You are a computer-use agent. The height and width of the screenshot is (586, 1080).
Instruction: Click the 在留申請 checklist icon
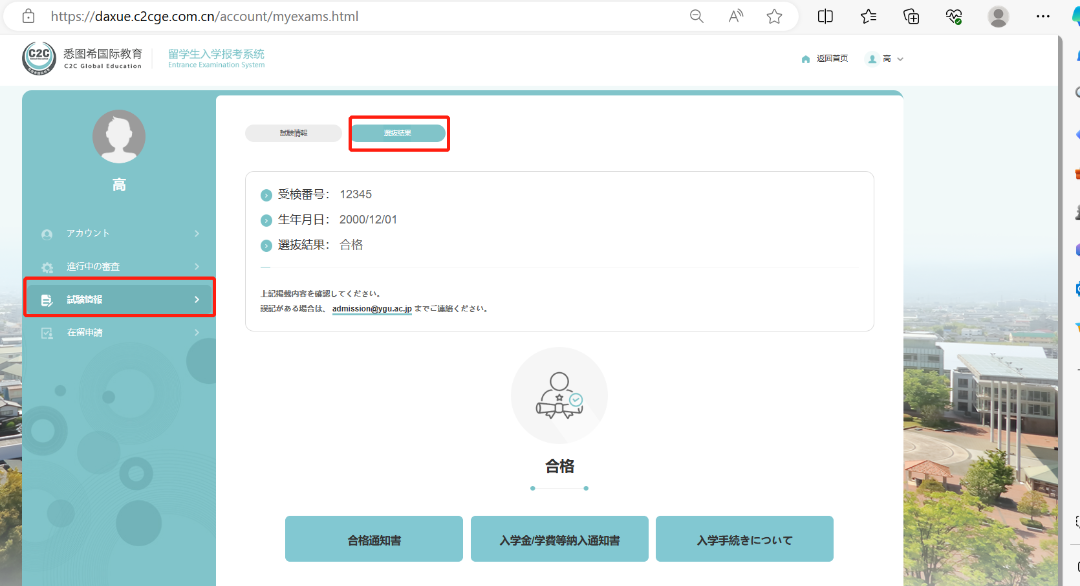coord(47,333)
